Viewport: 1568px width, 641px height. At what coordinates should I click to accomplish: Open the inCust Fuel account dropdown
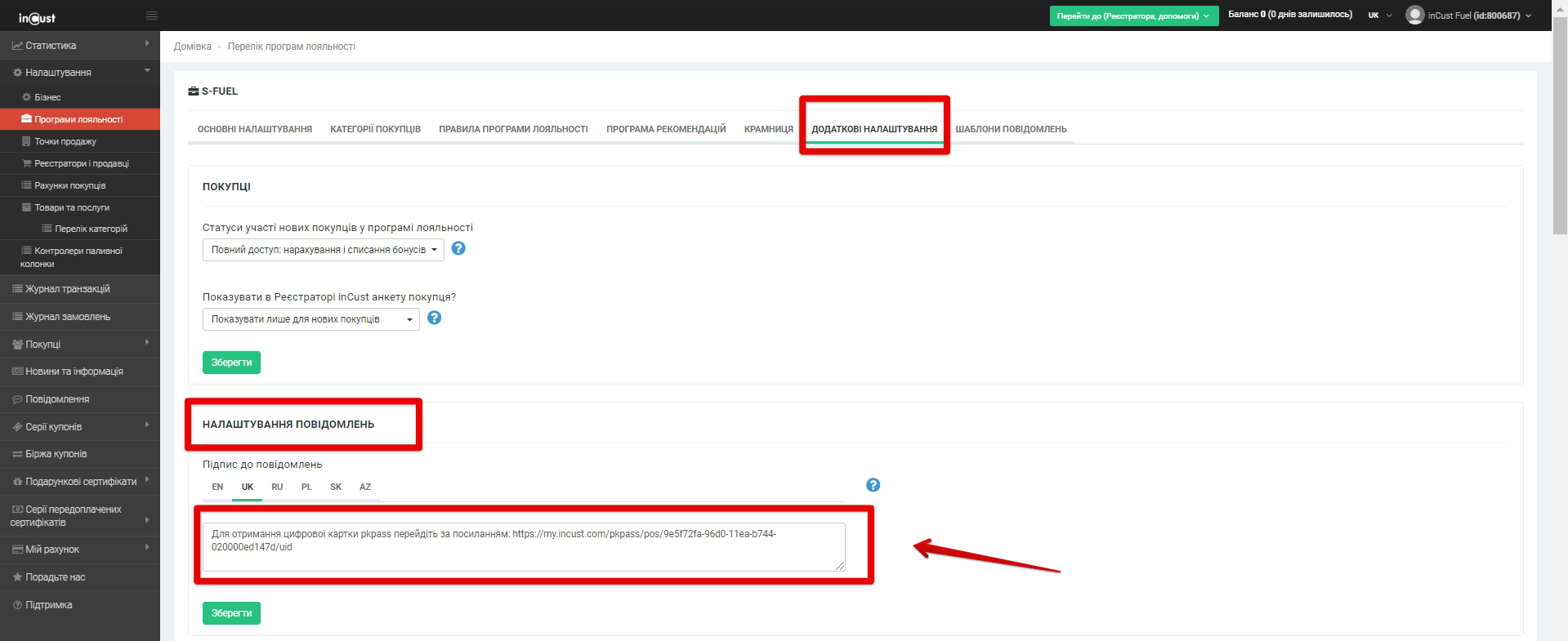tap(1468, 16)
